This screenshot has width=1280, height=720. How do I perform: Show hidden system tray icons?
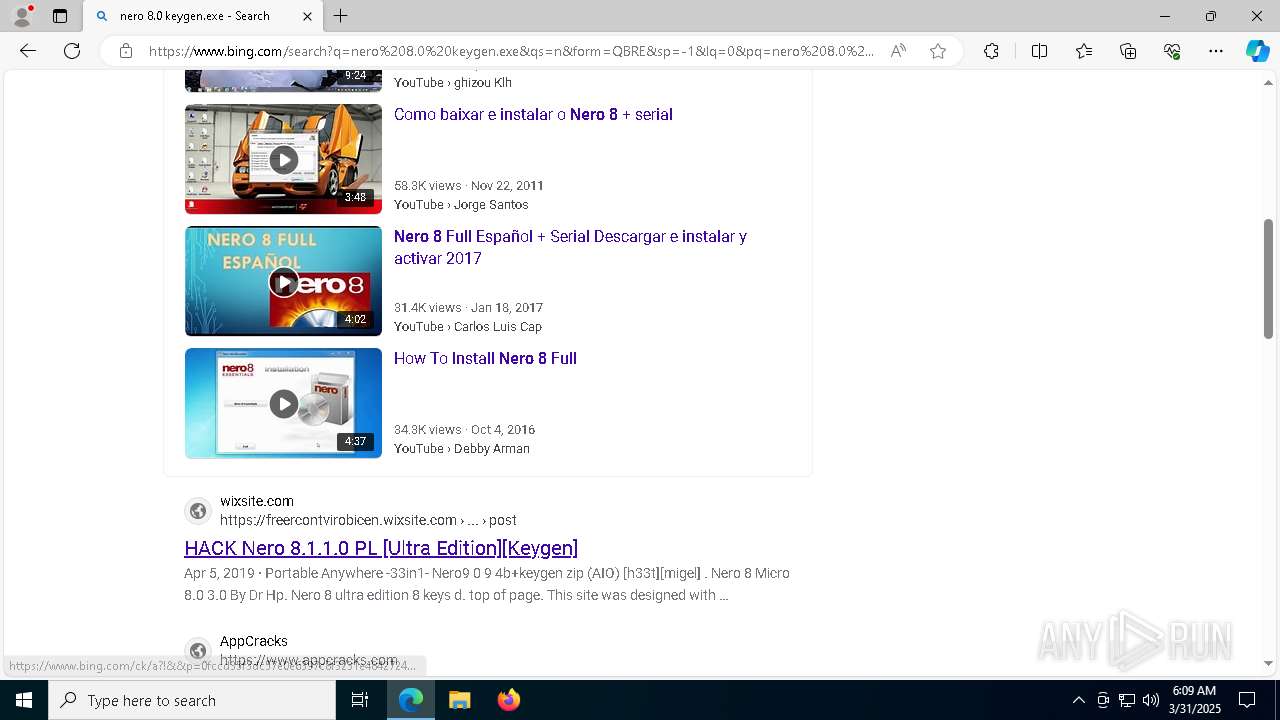tap(1078, 700)
